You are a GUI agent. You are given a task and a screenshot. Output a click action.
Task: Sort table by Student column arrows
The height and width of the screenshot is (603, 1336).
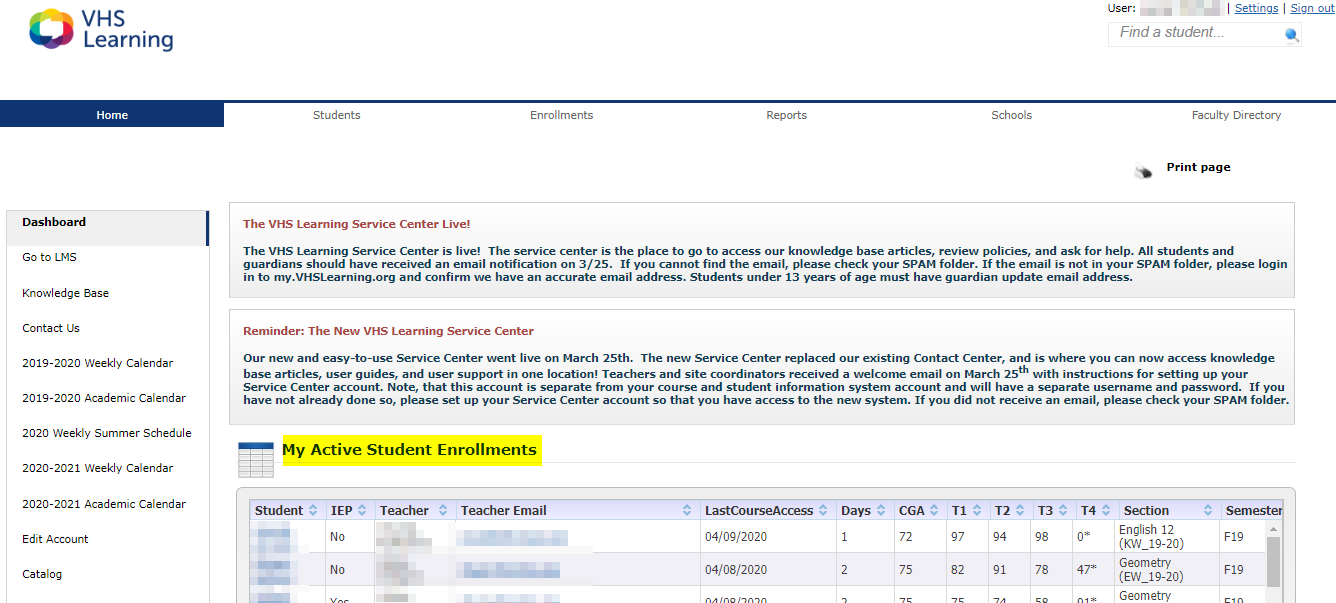(x=314, y=511)
